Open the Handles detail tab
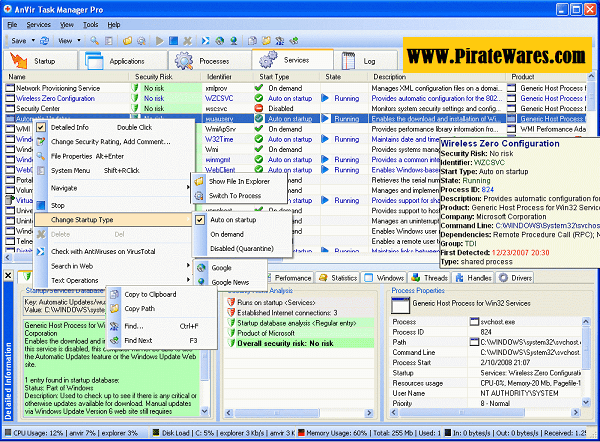The width and height of the screenshot is (600, 442). click(x=473, y=278)
